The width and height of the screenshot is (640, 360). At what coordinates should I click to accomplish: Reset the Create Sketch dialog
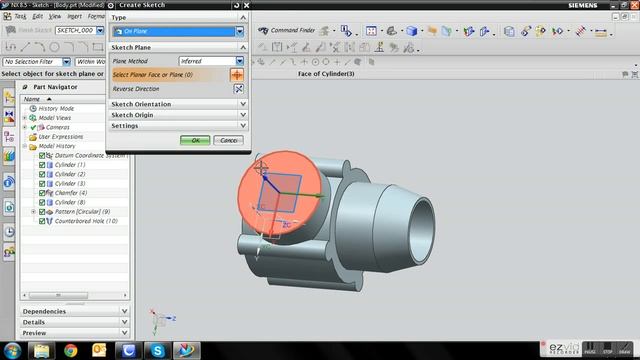pyautogui.click(x=236, y=5)
